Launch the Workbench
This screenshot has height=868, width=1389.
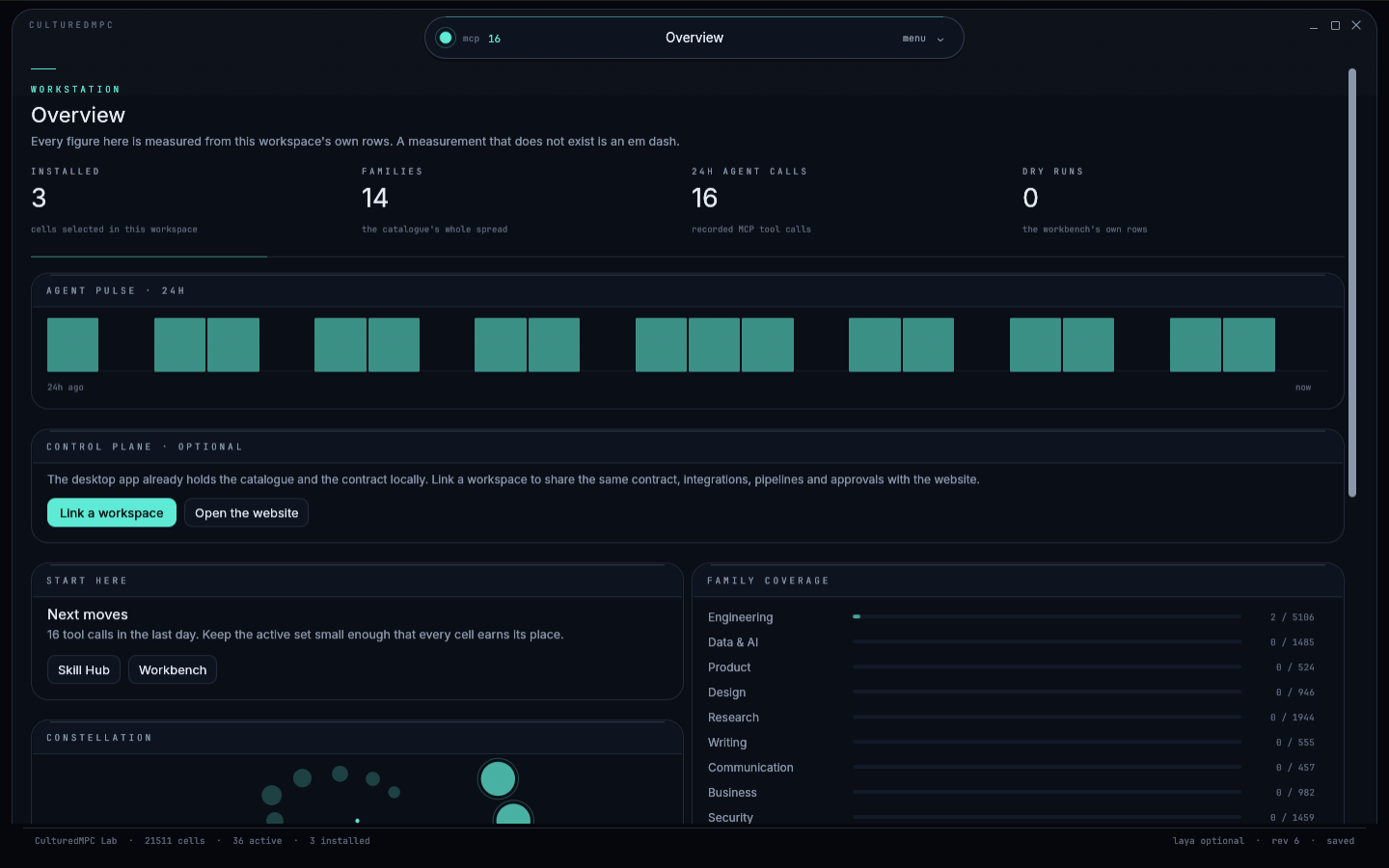pos(173,670)
